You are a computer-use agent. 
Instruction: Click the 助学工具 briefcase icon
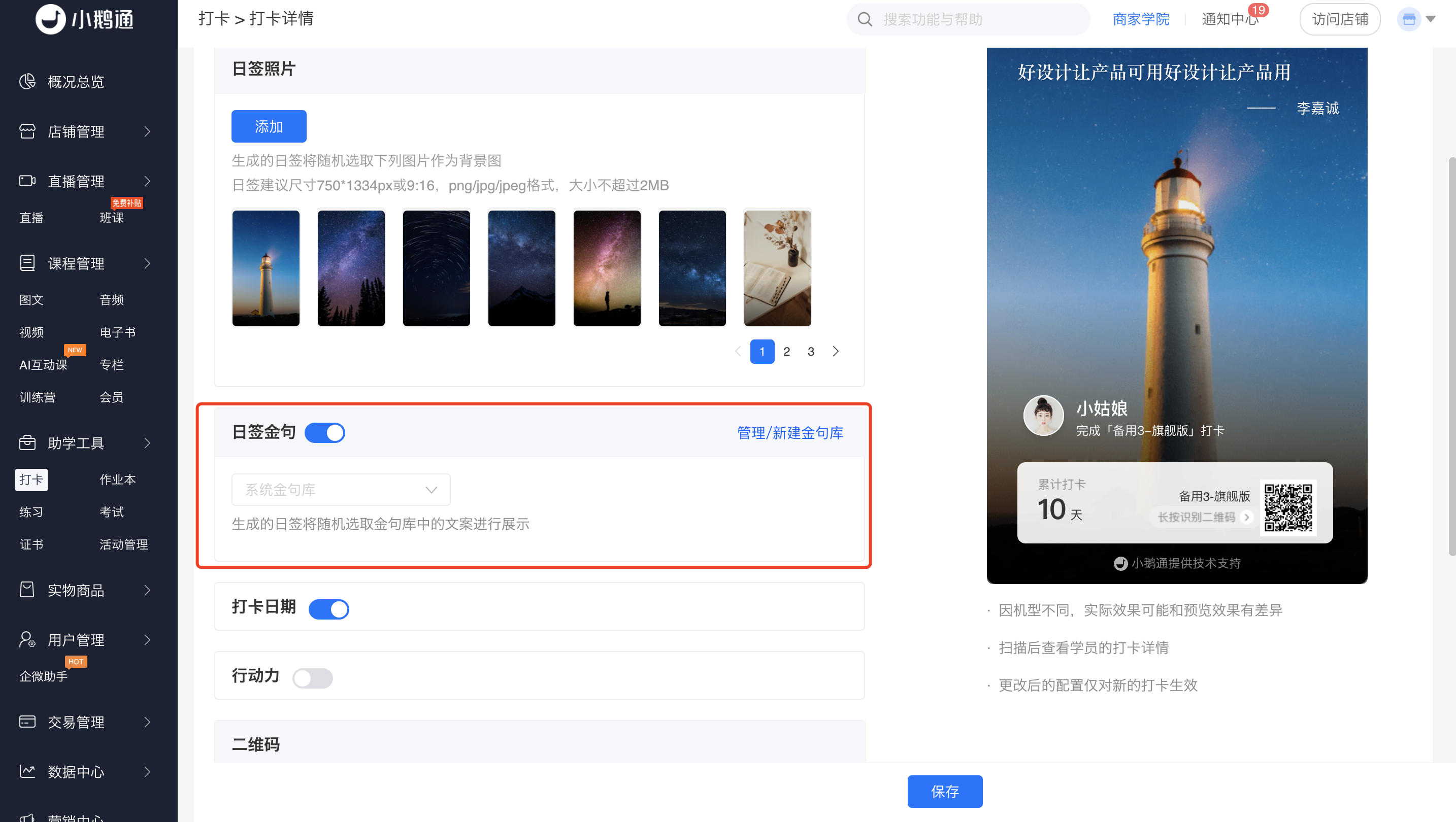point(27,442)
